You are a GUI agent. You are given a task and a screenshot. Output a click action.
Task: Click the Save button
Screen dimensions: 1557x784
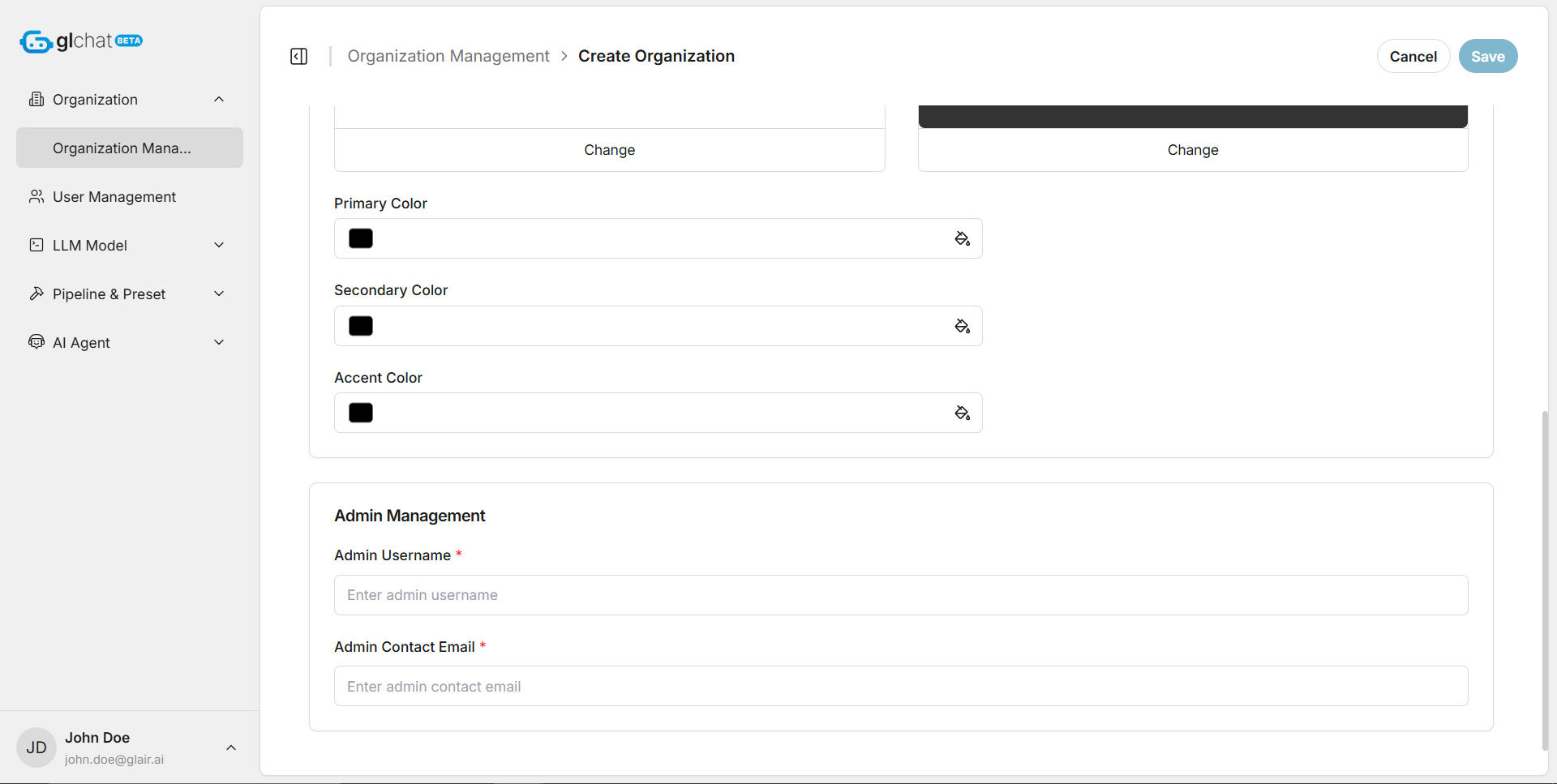pos(1487,56)
